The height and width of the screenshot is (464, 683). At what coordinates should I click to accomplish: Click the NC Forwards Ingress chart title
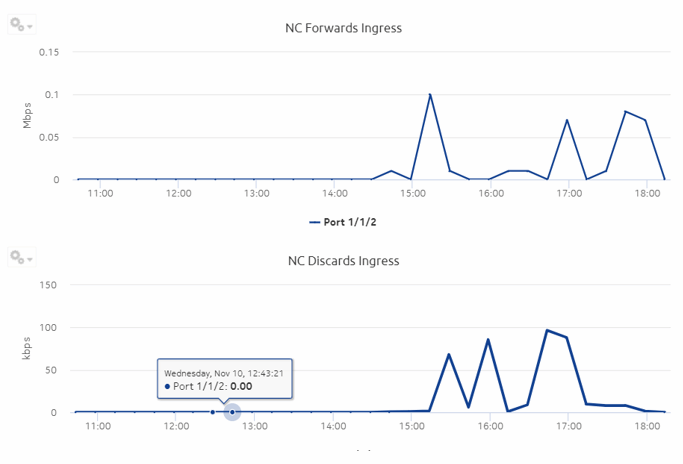tap(343, 28)
